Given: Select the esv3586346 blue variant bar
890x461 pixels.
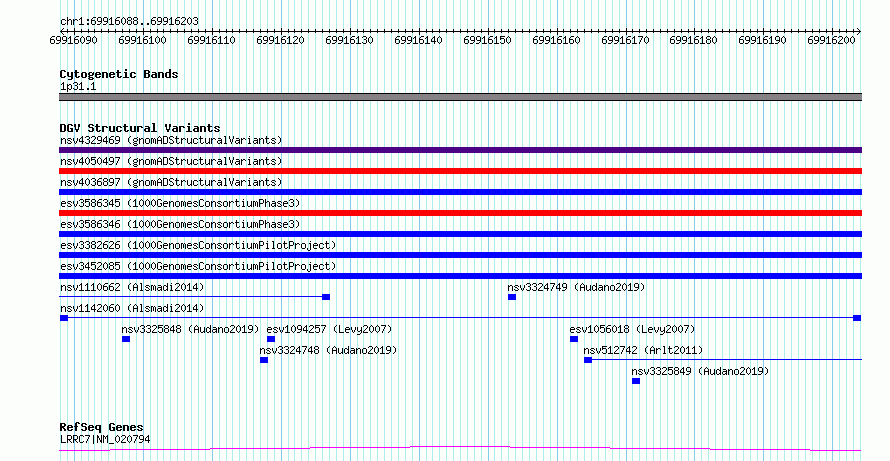Looking at the screenshot, I should point(460,234).
